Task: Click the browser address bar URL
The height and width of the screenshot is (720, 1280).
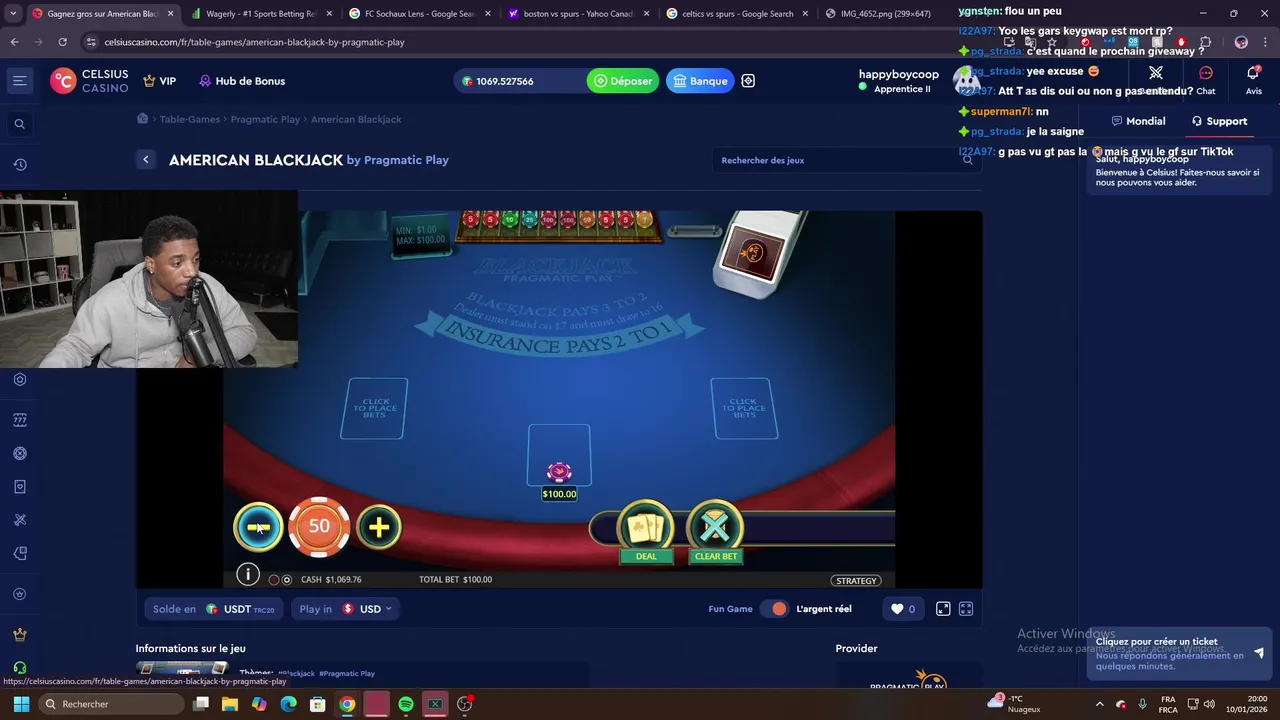Action: [x=254, y=42]
